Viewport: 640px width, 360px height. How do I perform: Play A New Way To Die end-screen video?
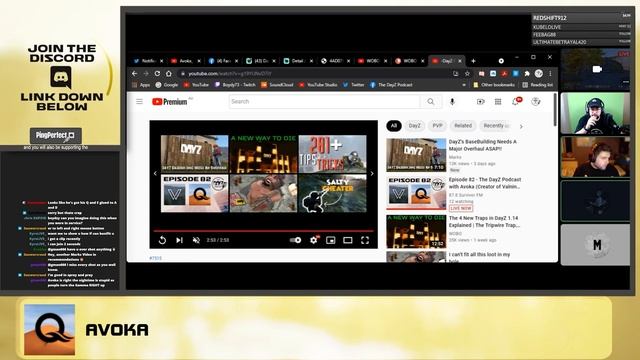(263, 153)
